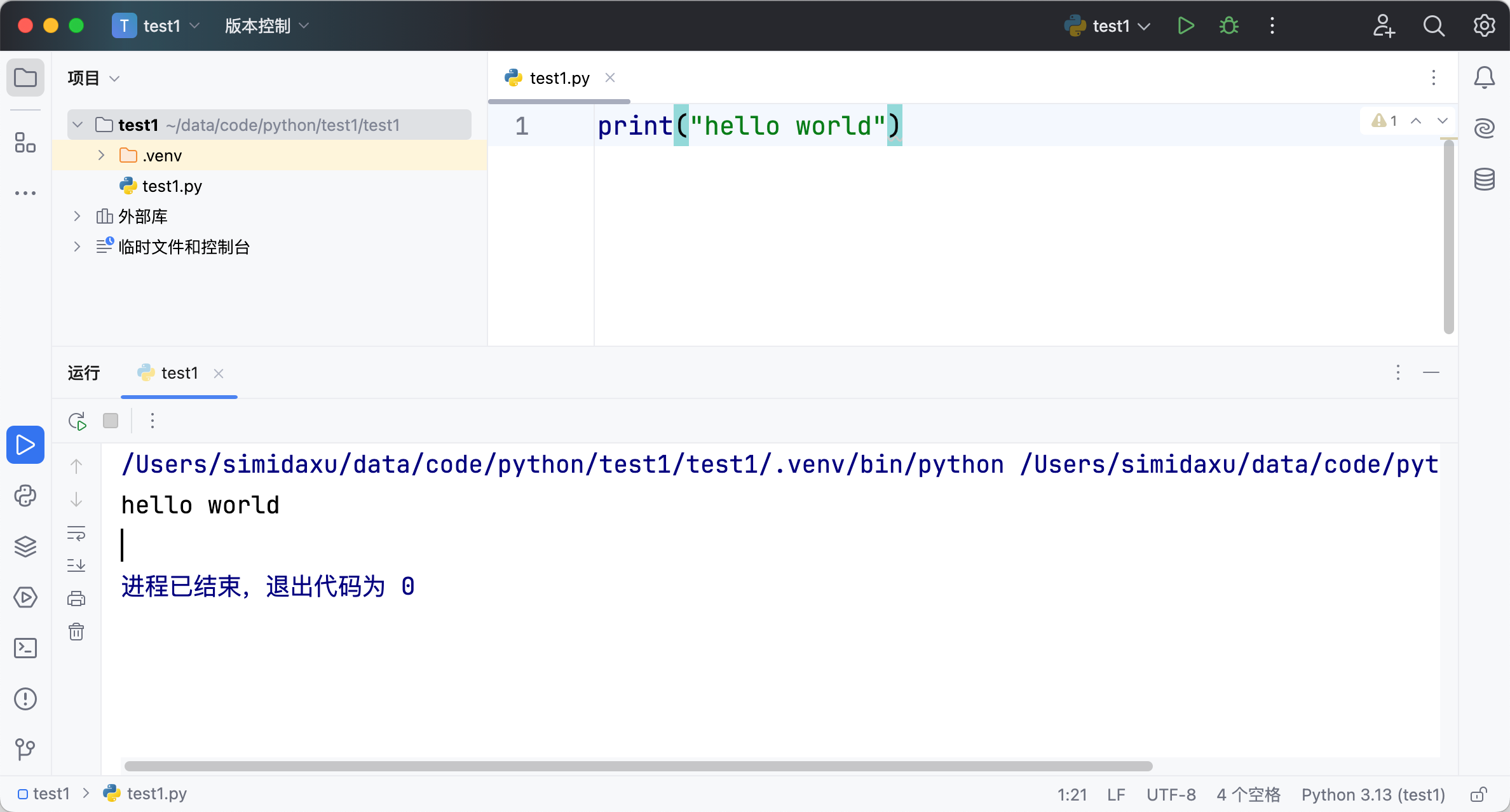This screenshot has width=1510, height=812.
Task: Rerun test1 in the Run panel
Action: (78, 421)
